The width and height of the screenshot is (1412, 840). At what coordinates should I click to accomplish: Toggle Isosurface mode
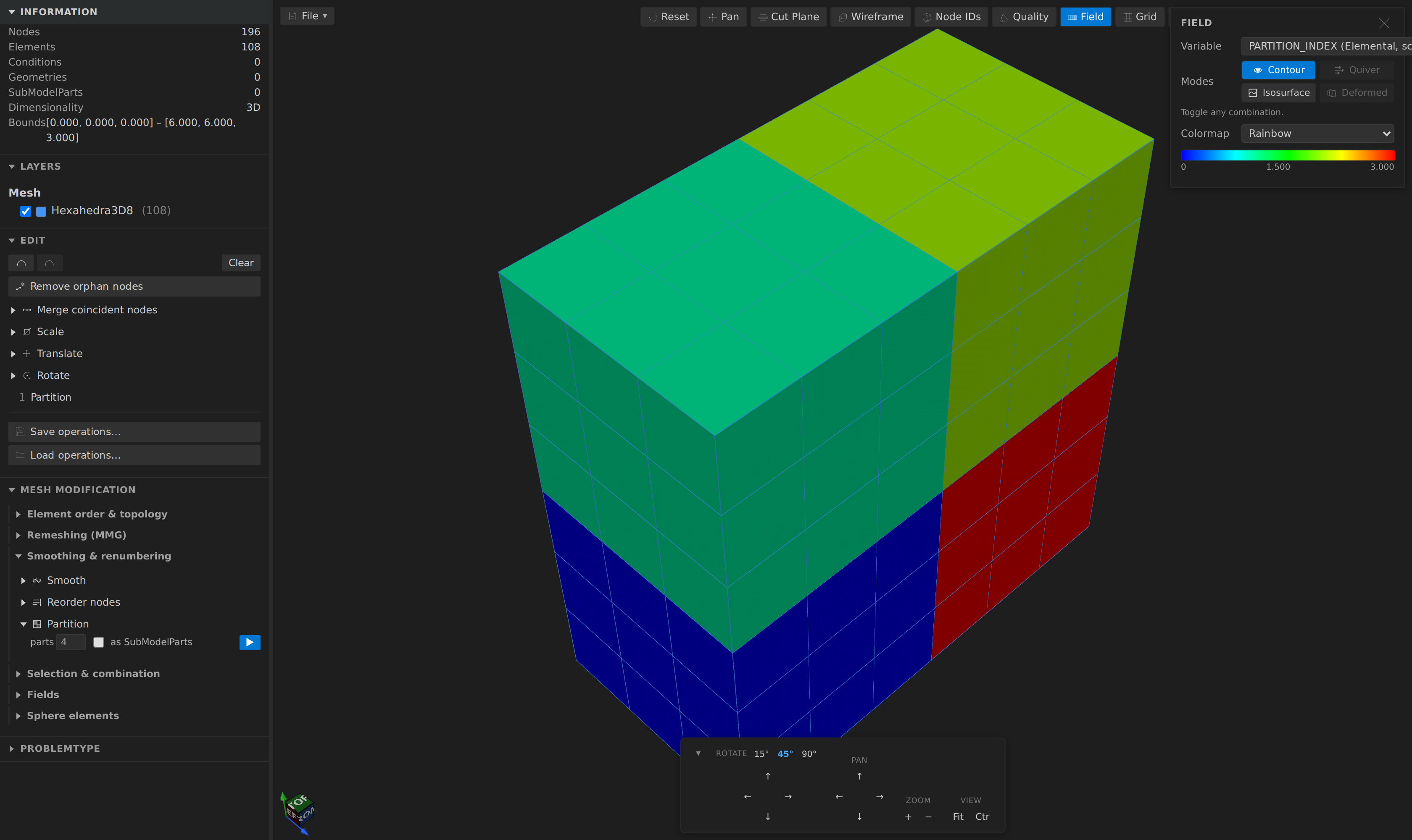pos(1278,93)
